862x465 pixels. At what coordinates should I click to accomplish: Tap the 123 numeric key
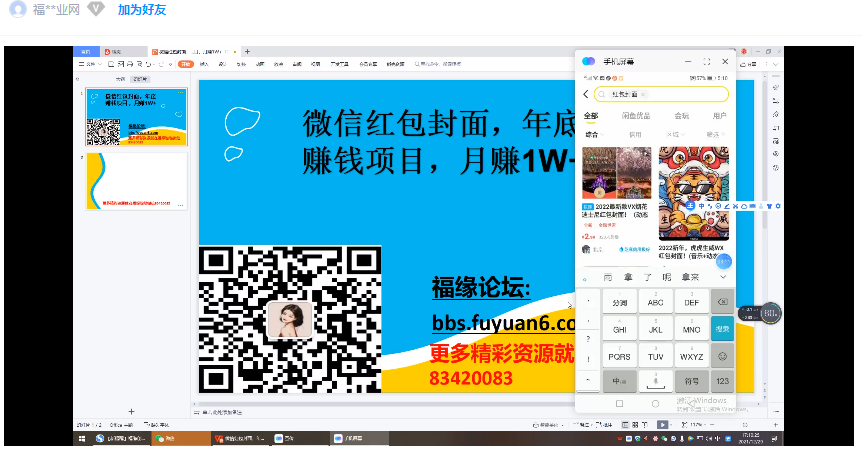pyautogui.click(x=722, y=381)
